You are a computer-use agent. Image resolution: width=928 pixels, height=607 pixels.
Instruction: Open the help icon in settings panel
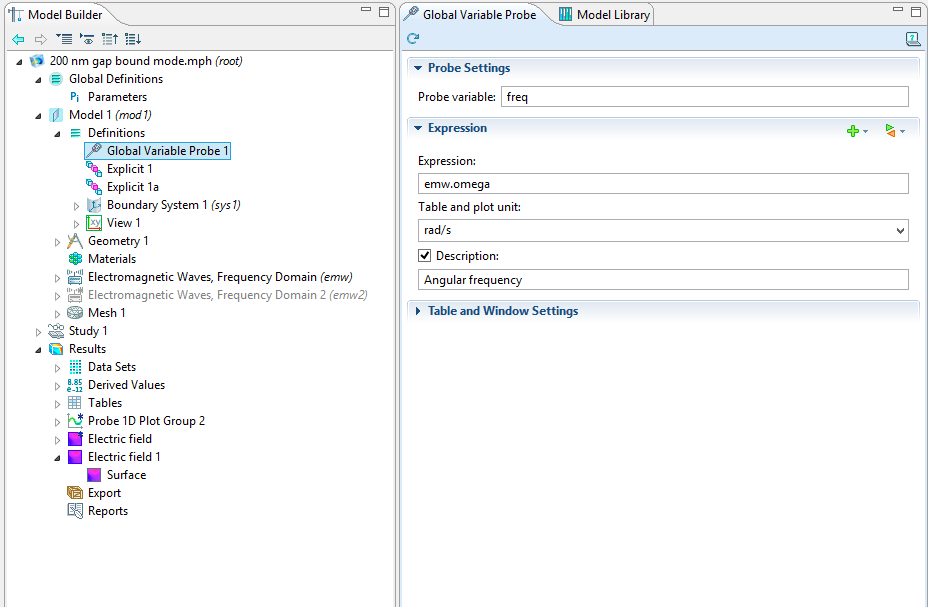(x=912, y=39)
